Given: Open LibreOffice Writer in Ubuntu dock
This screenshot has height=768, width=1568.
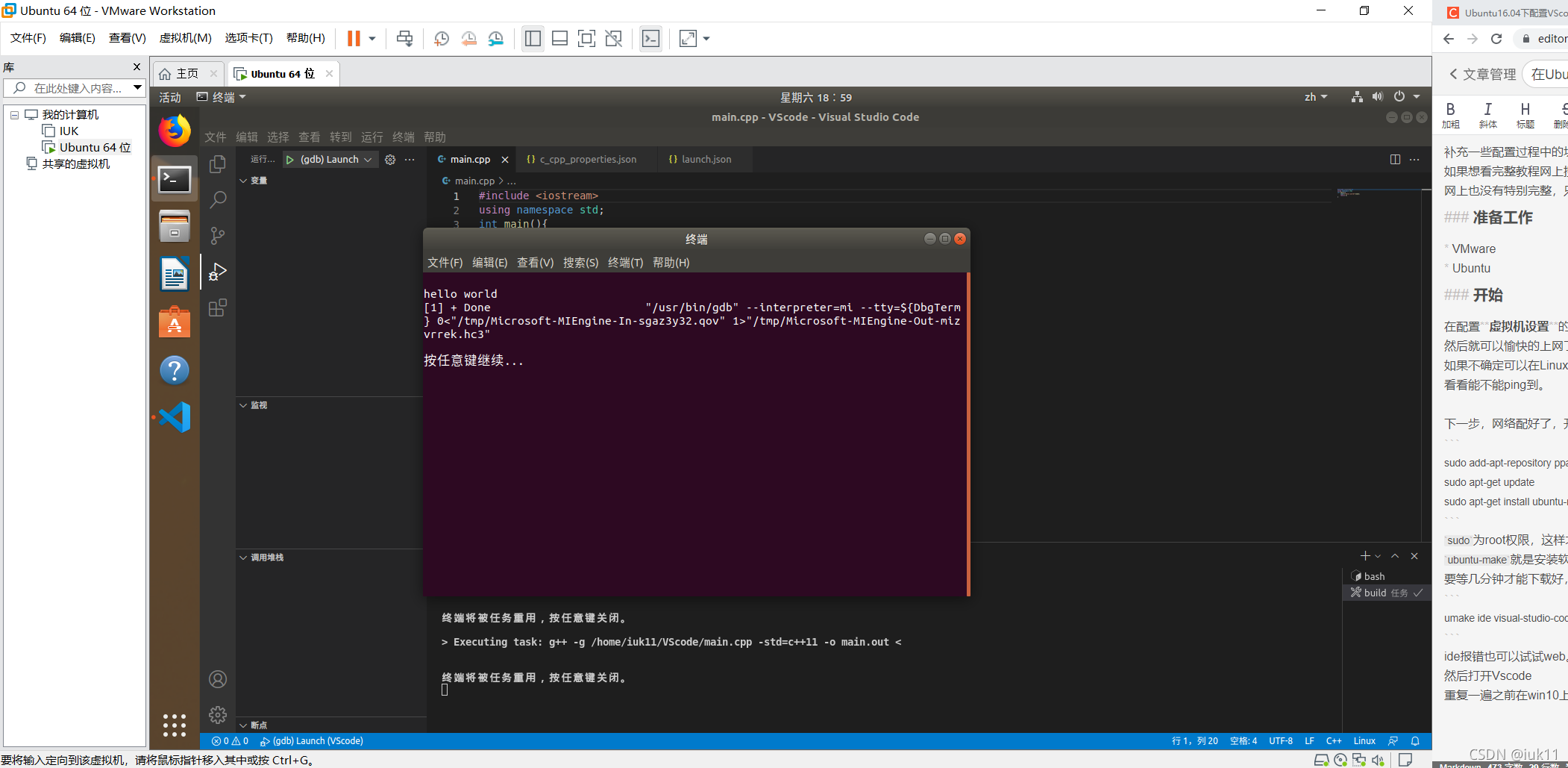Looking at the screenshot, I should (175, 274).
